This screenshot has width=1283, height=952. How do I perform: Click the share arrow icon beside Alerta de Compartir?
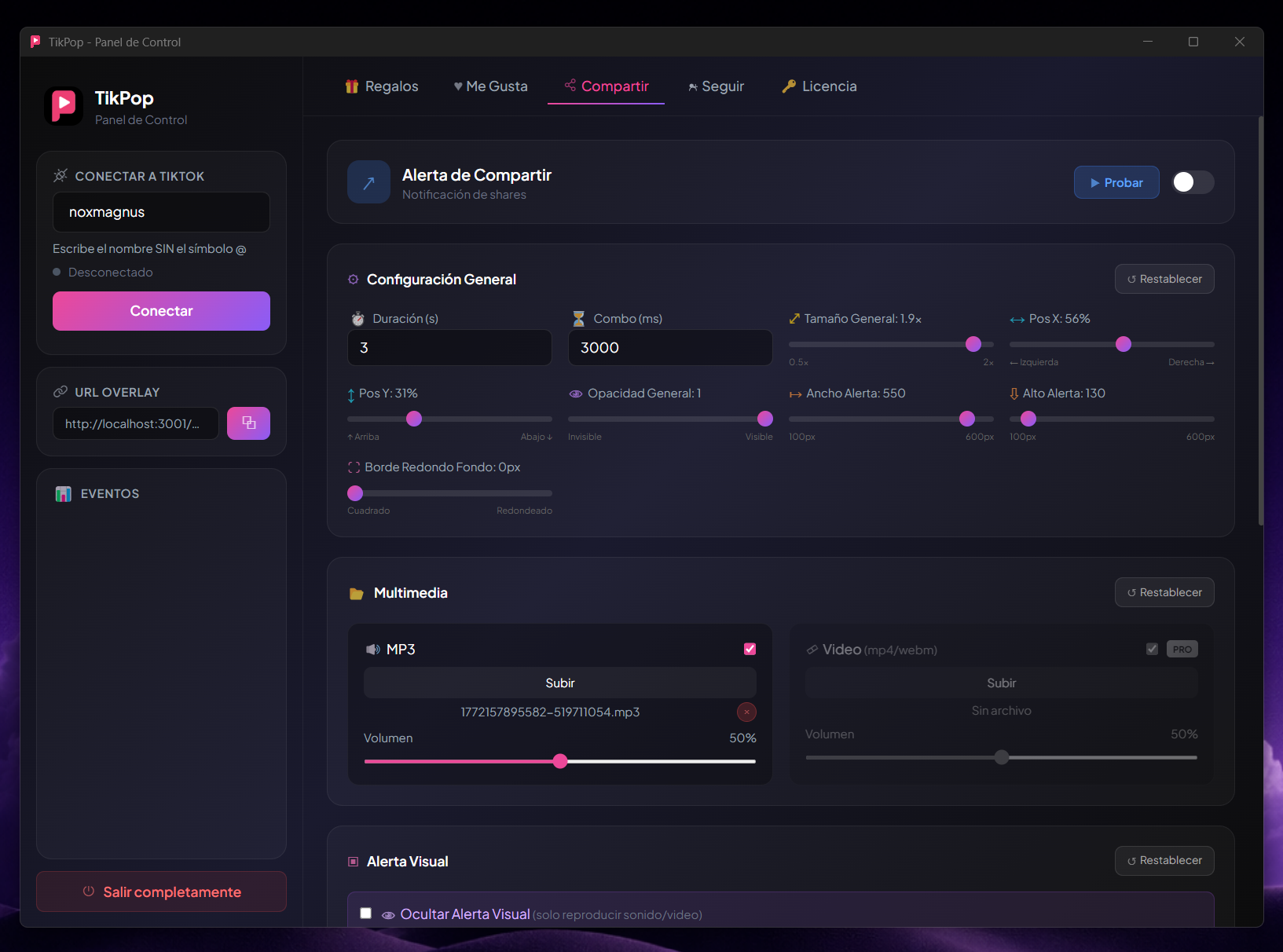click(x=368, y=182)
